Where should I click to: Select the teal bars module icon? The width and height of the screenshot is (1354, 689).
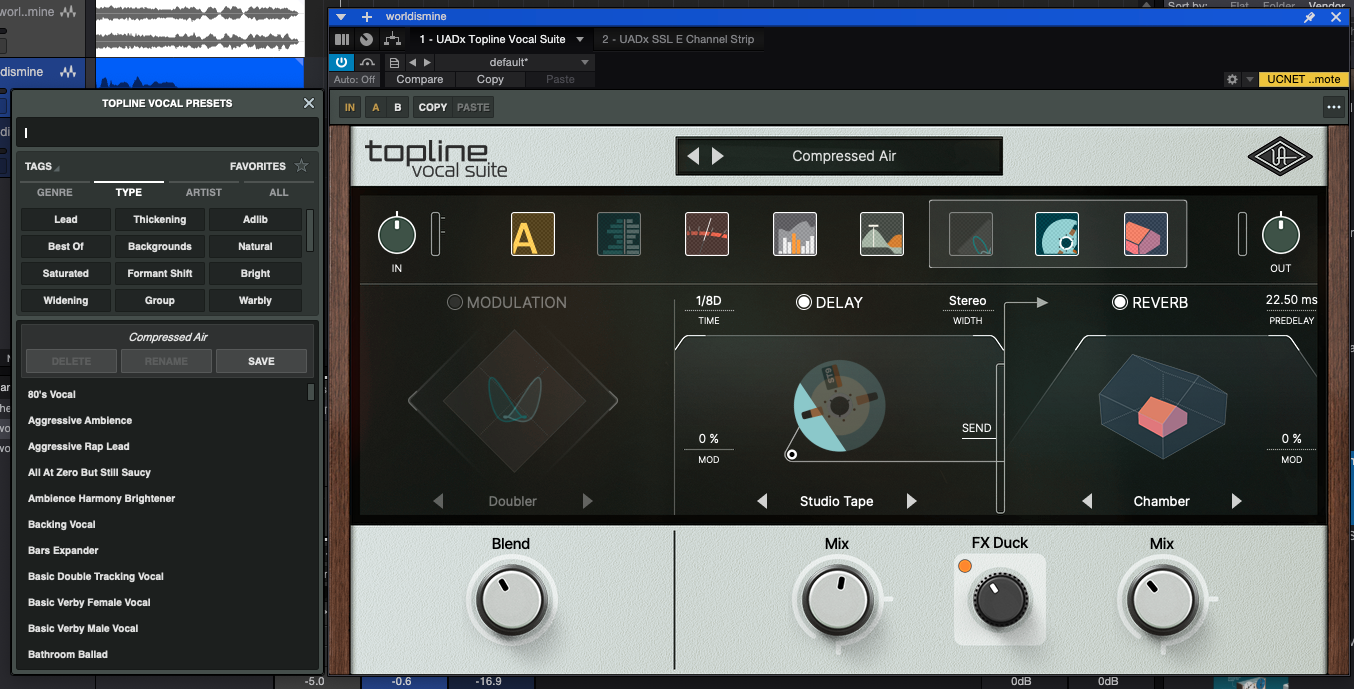click(619, 234)
